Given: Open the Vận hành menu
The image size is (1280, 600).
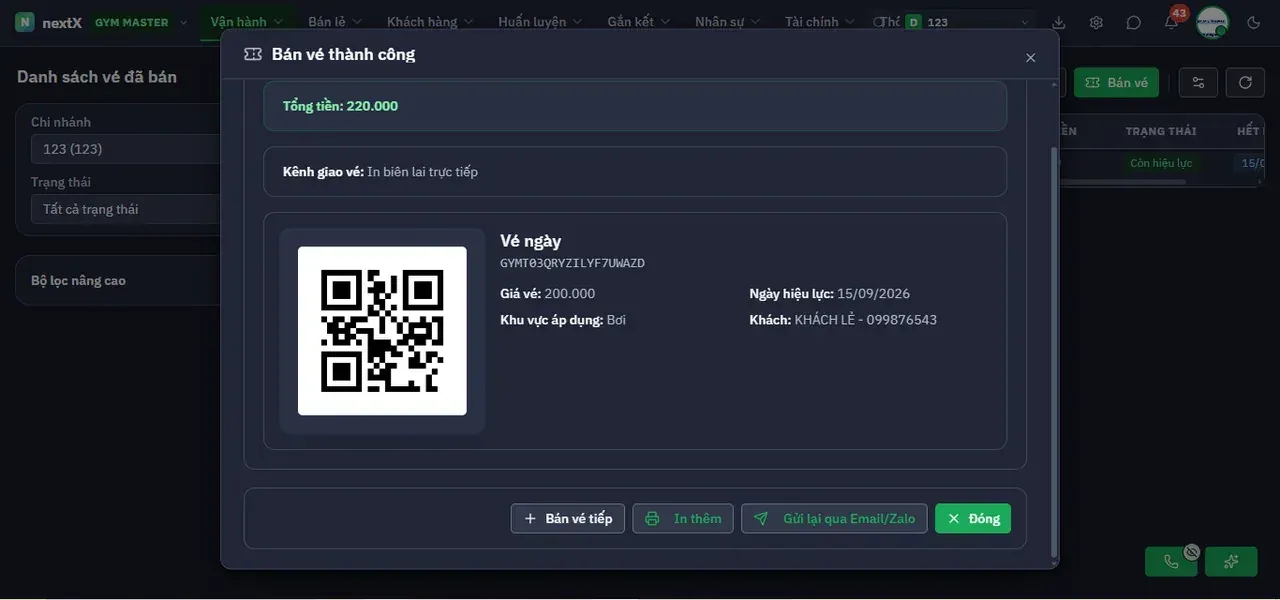Looking at the screenshot, I should [246, 22].
